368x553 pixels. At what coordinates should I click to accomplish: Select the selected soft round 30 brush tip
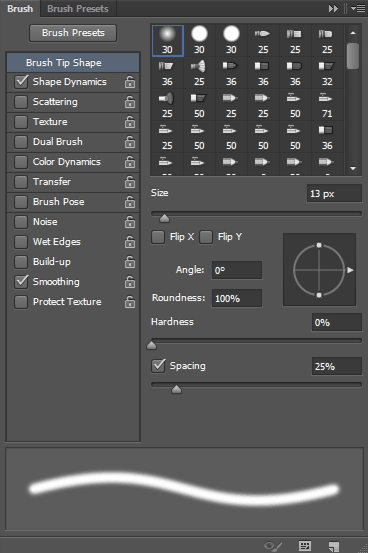click(x=168, y=41)
